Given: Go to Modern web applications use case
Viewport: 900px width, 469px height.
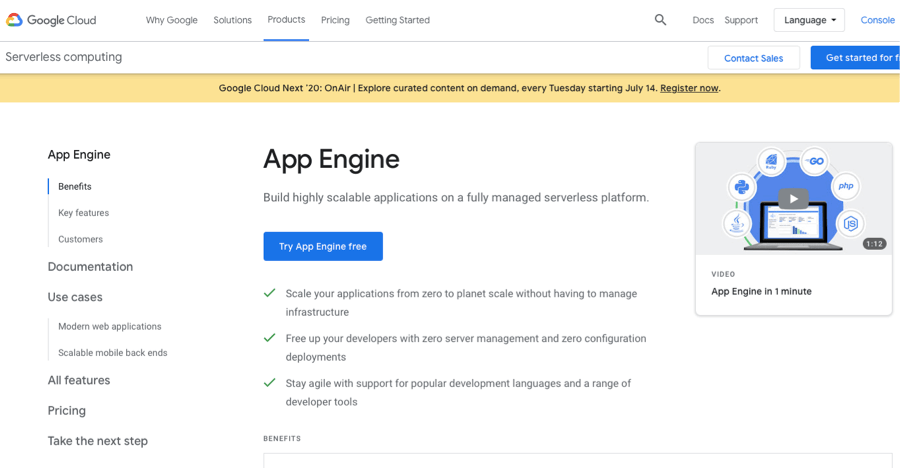Looking at the screenshot, I should click(109, 326).
